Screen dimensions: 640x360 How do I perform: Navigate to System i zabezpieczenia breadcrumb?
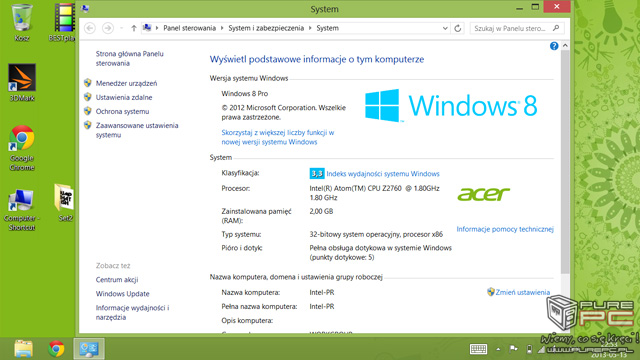(x=266, y=28)
